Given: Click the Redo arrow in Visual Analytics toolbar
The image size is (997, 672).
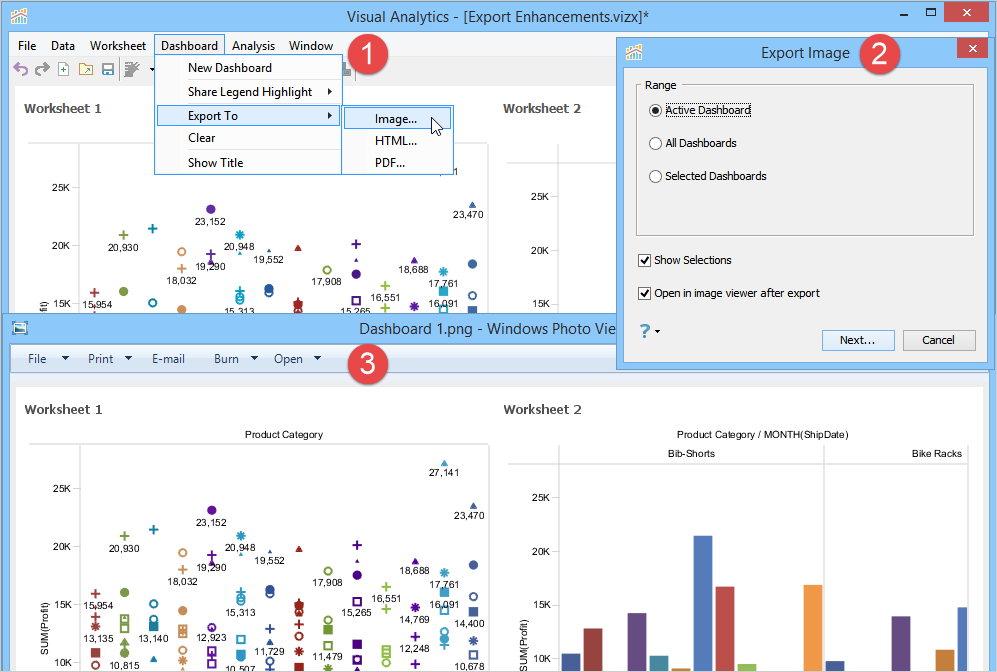Looking at the screenshot, I should [42, 69].
